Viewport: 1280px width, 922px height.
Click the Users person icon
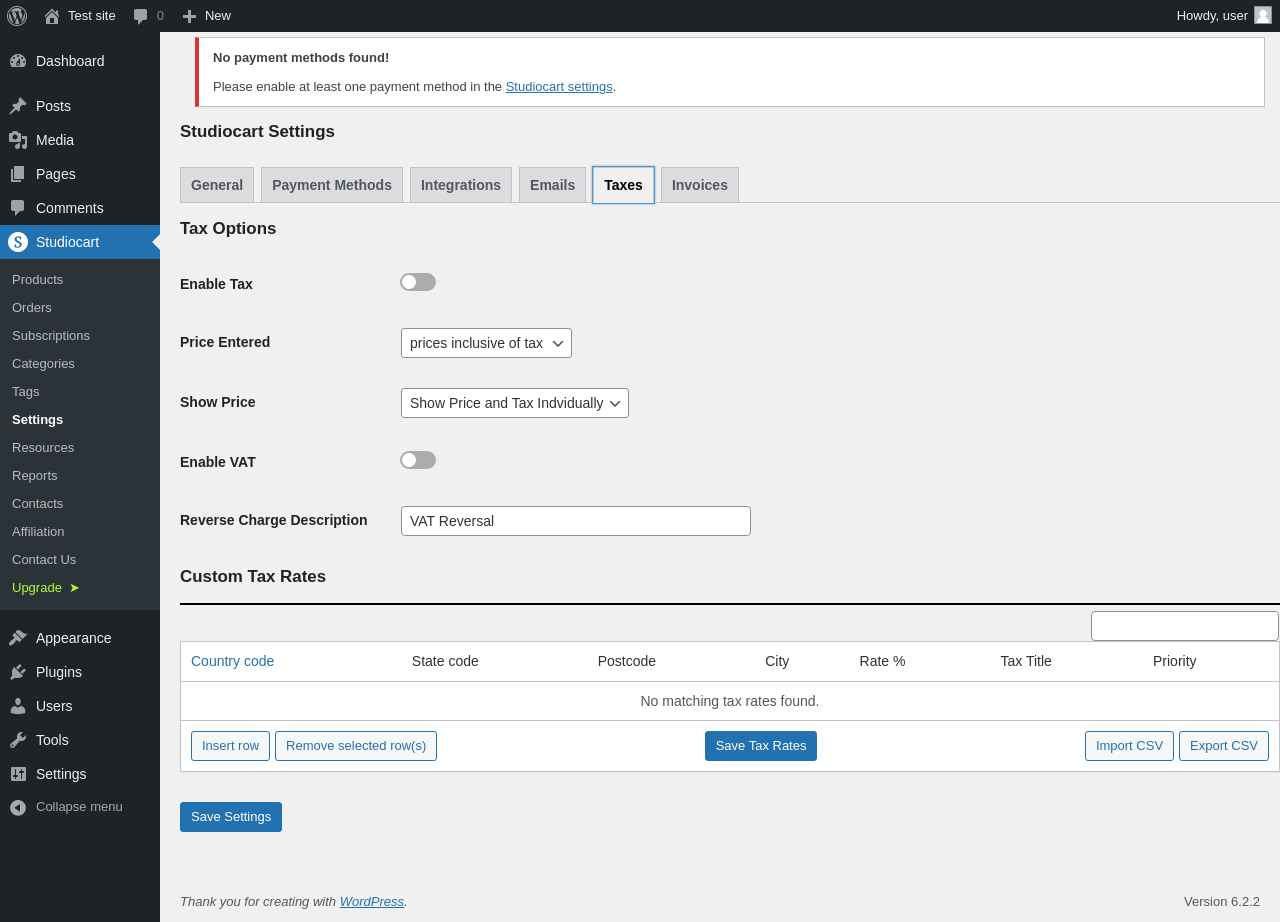(18, 706)
